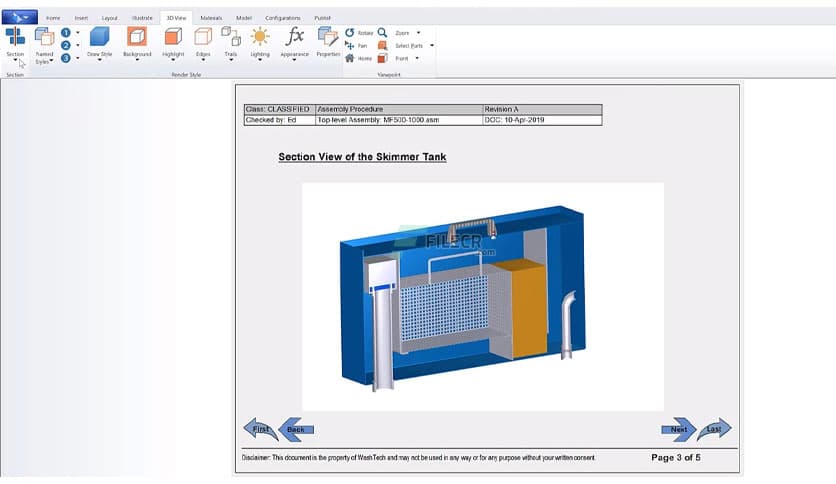The width and height of the screenshot is (836, 484).
Task: Reset view with Home icon
Action: tap(350, 58)
